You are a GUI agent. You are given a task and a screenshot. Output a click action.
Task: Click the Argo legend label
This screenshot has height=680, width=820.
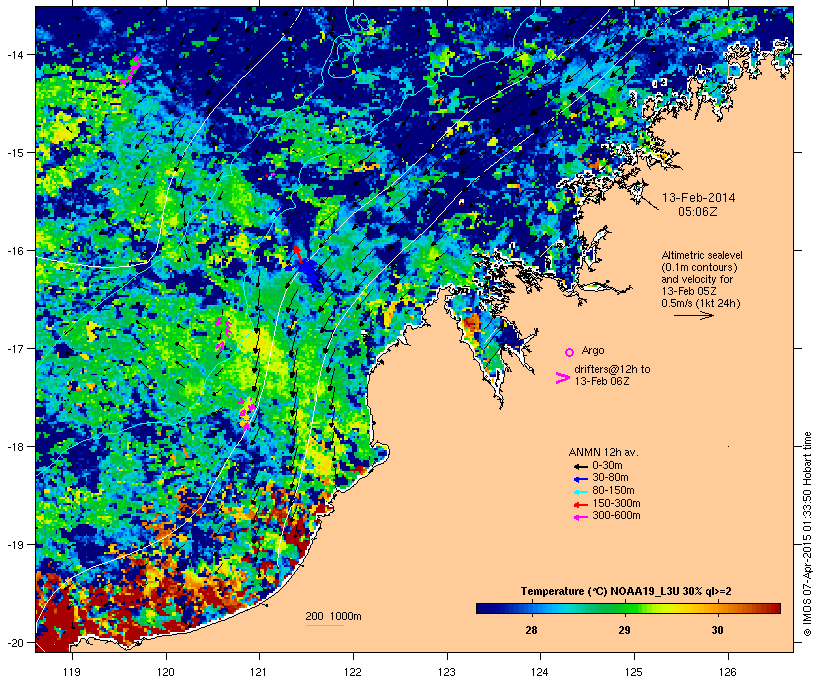[593, 350]
